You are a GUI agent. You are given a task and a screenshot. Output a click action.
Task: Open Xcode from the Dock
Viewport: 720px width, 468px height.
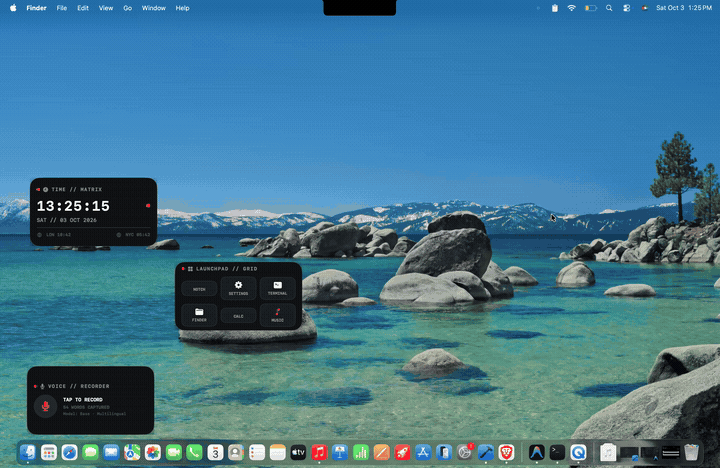point(486,453)
